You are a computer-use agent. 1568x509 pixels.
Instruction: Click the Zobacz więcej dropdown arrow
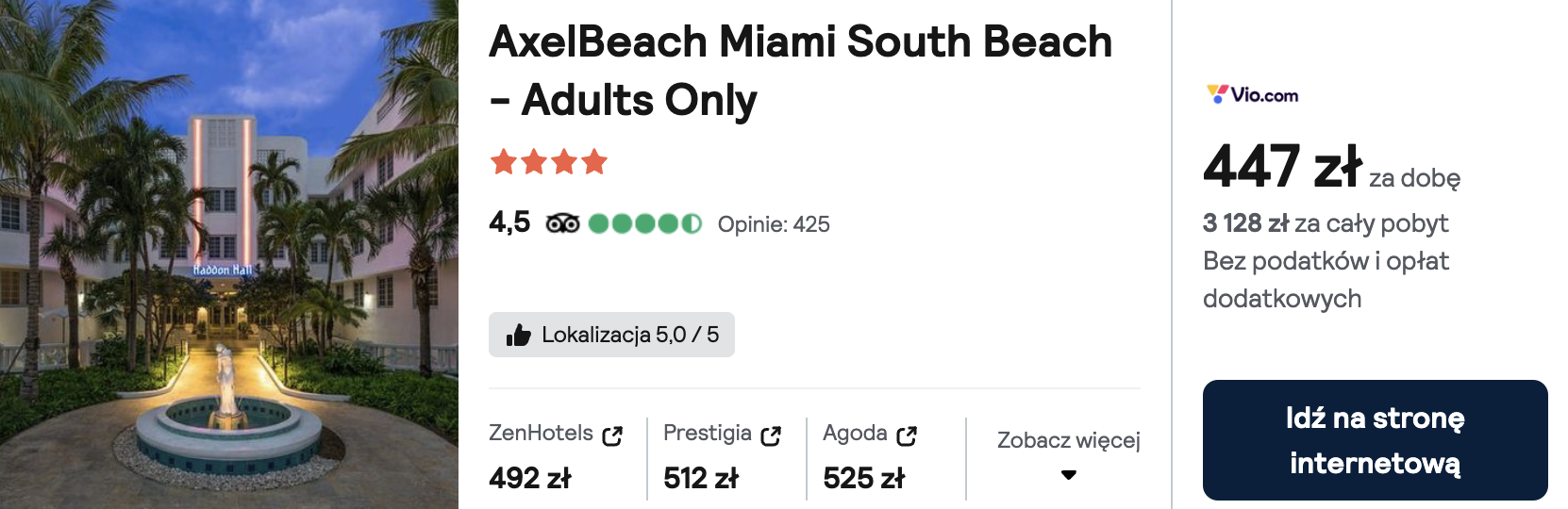pyautogui.click(x=1068, y=475)
